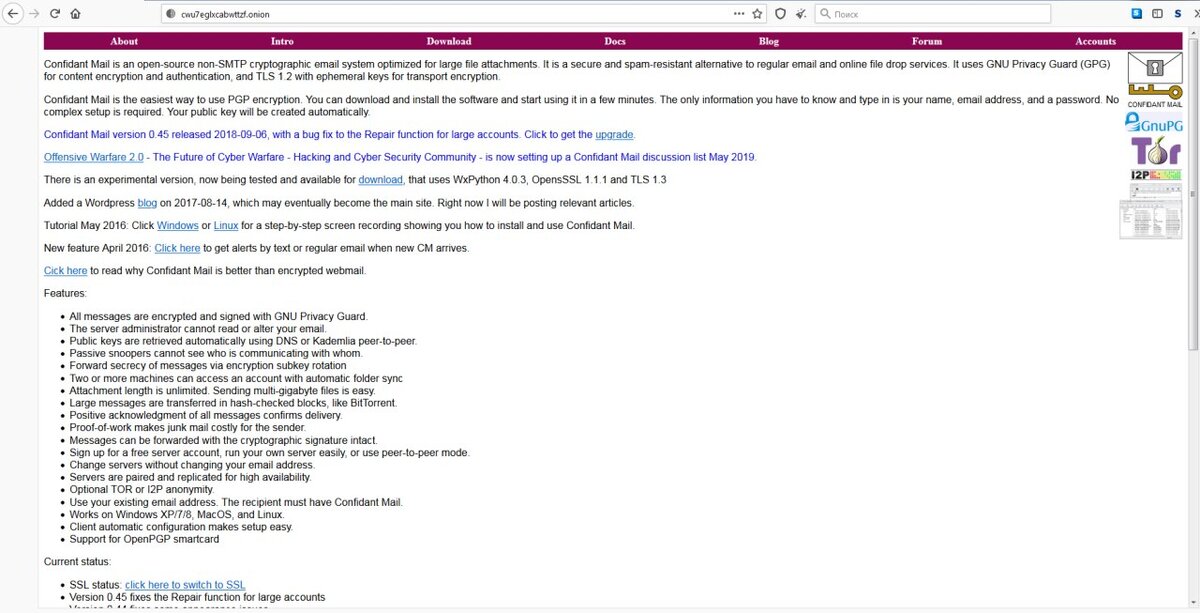The height and width of the screenshot is (613, 1200).
Task: Open the browser home page
Action: [76, 14]
